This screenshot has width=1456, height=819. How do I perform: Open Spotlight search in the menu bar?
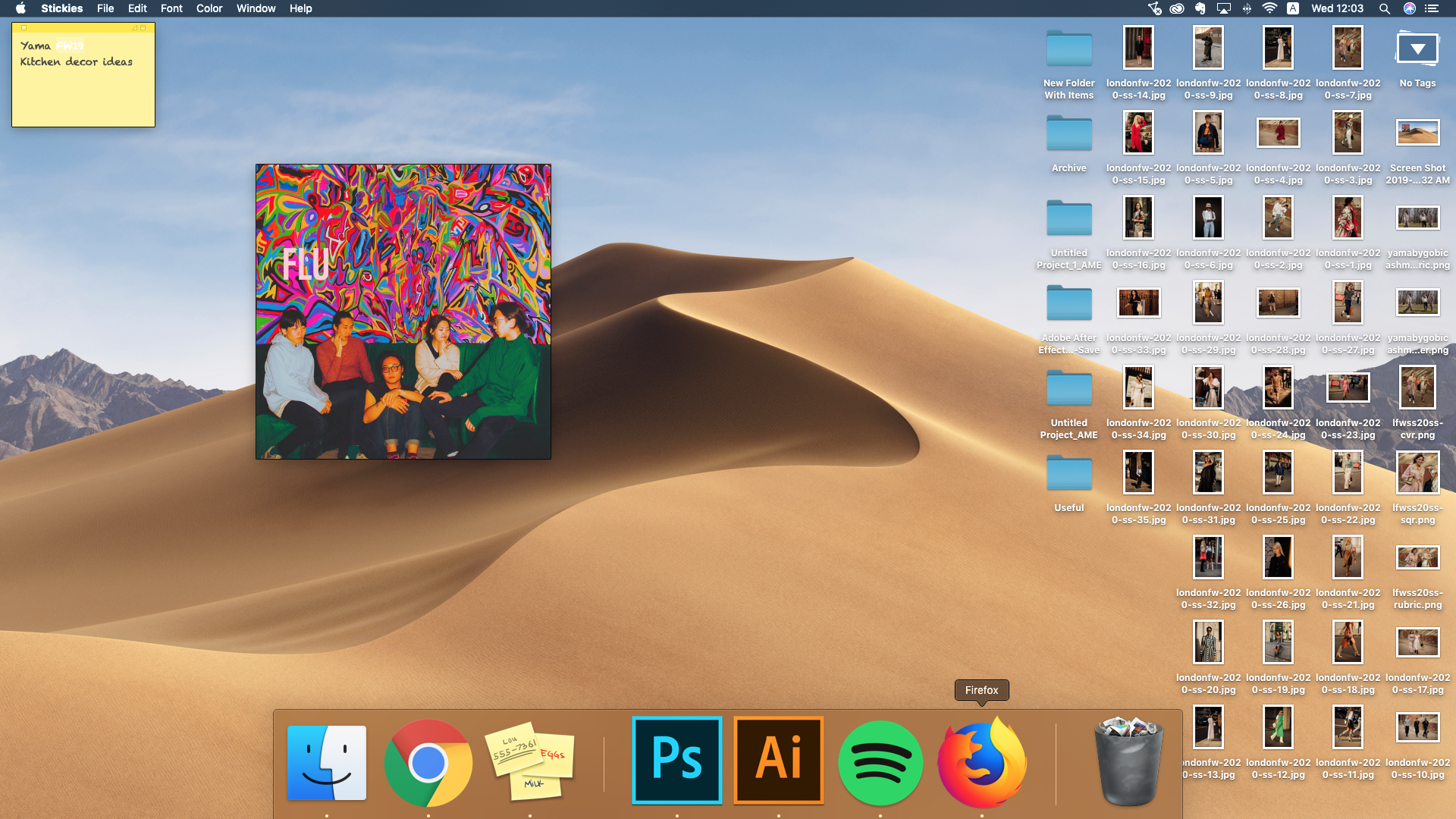(x=1384, y=8)
